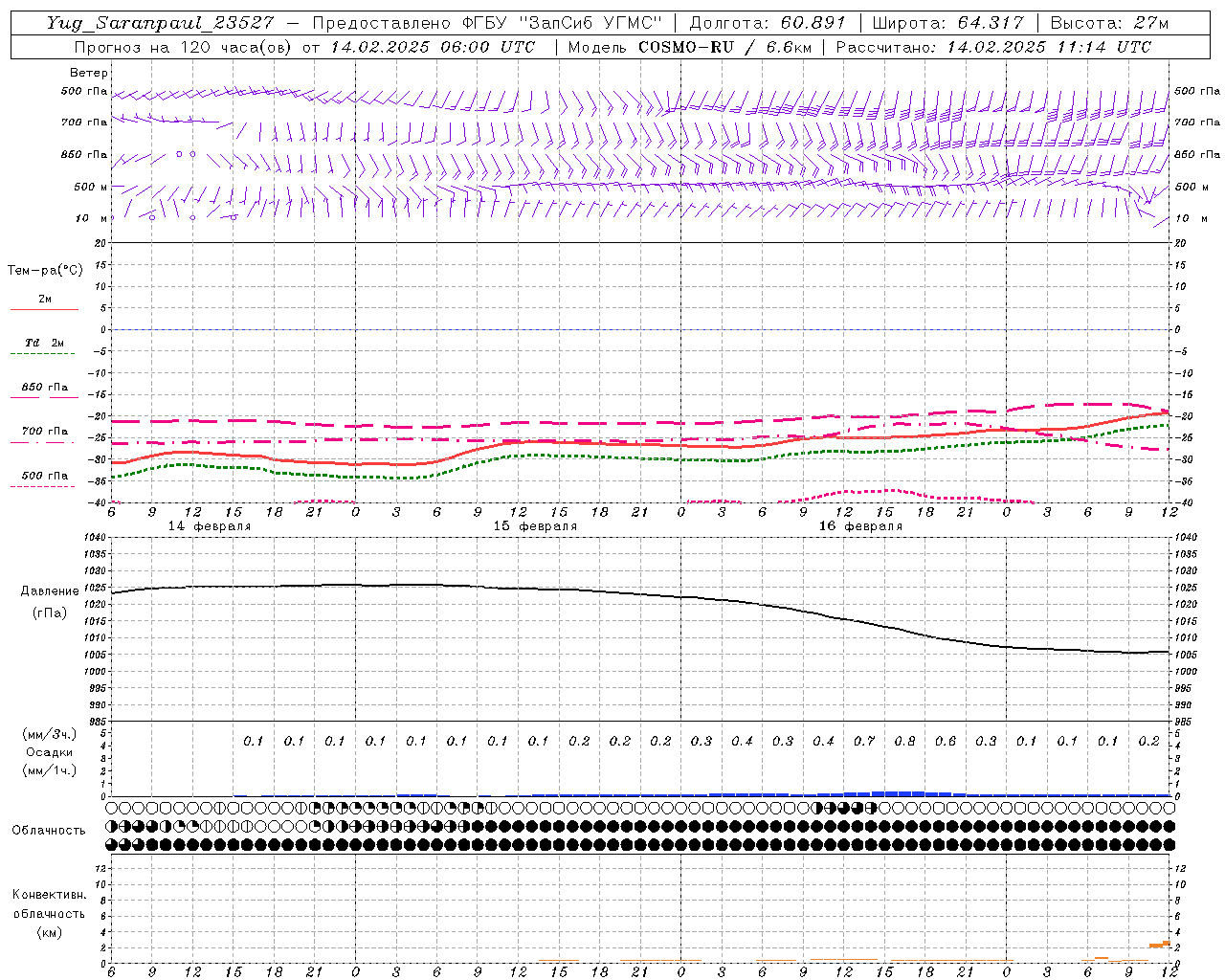Screen dimensions: 1225x980
Task: Select the model name COSMO-RU / 6.6км
Action: click(724, 47)
